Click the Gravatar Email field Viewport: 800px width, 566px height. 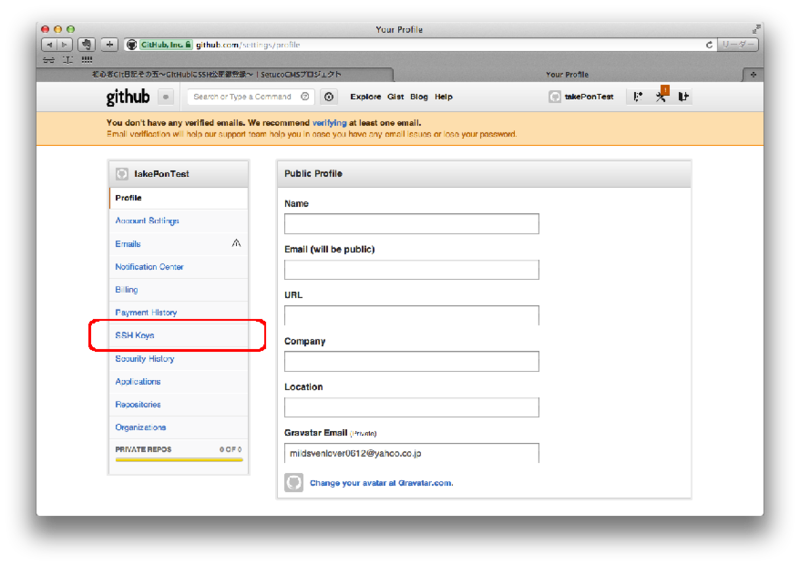coord(411,453)
